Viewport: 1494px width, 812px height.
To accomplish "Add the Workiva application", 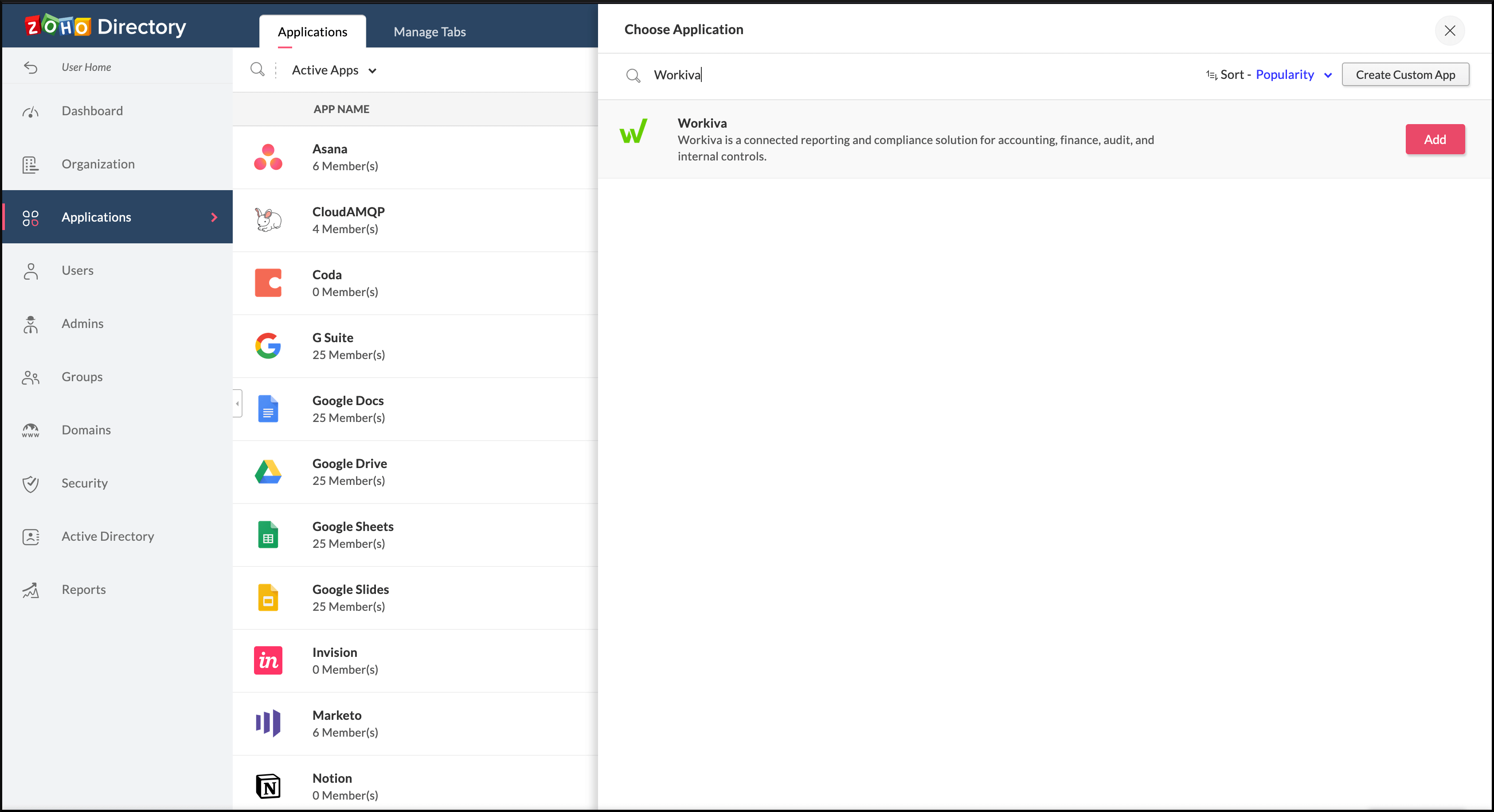I will click(x=1435, y=139).
